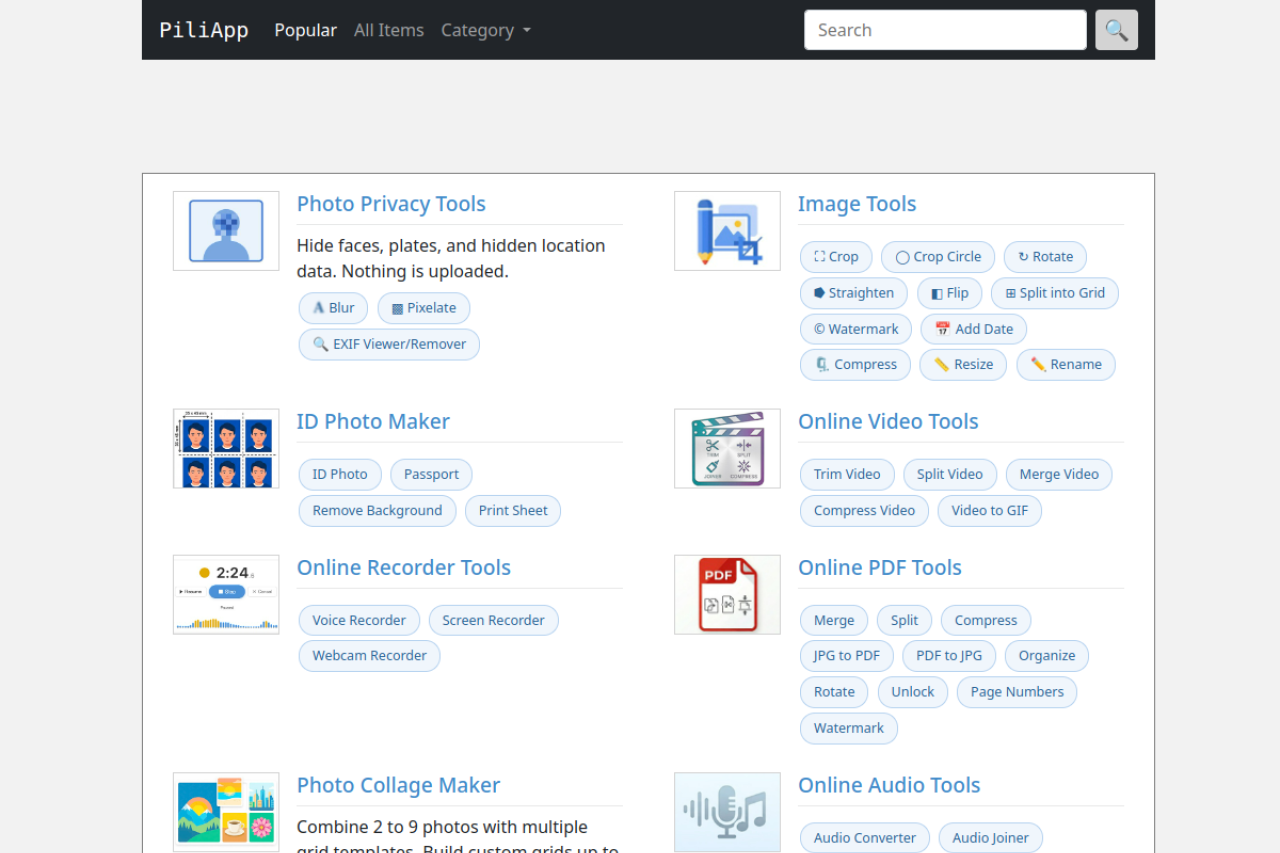Open the Online PDF Tools heading link
The image size is (1280, 853).
click(880, 567)
